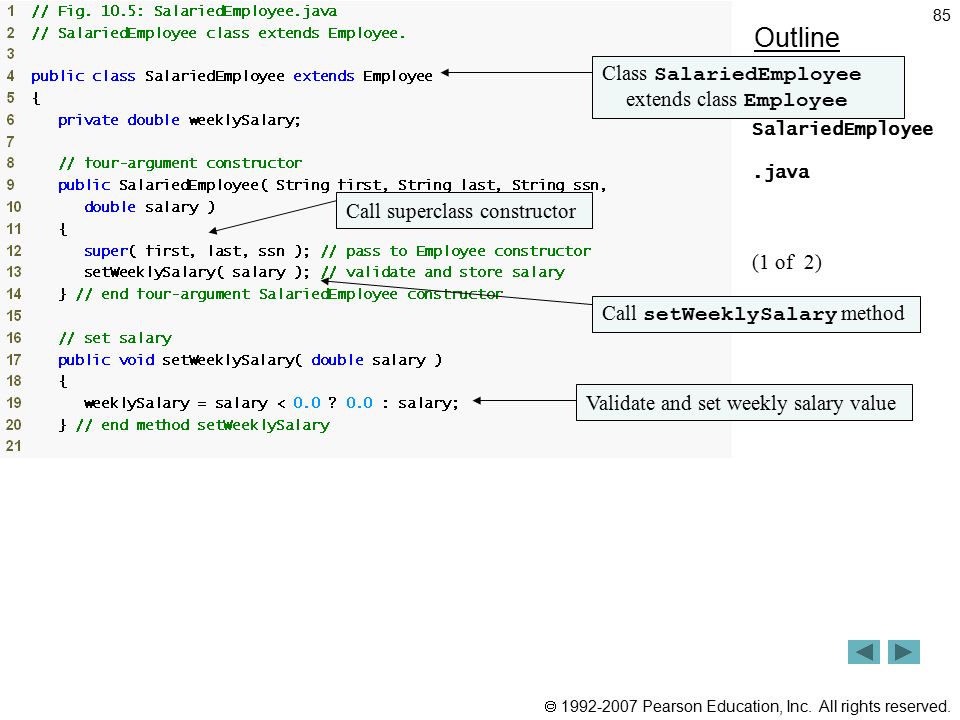
Task: Select the '// set salary' comment
Action: click(115, 338)
